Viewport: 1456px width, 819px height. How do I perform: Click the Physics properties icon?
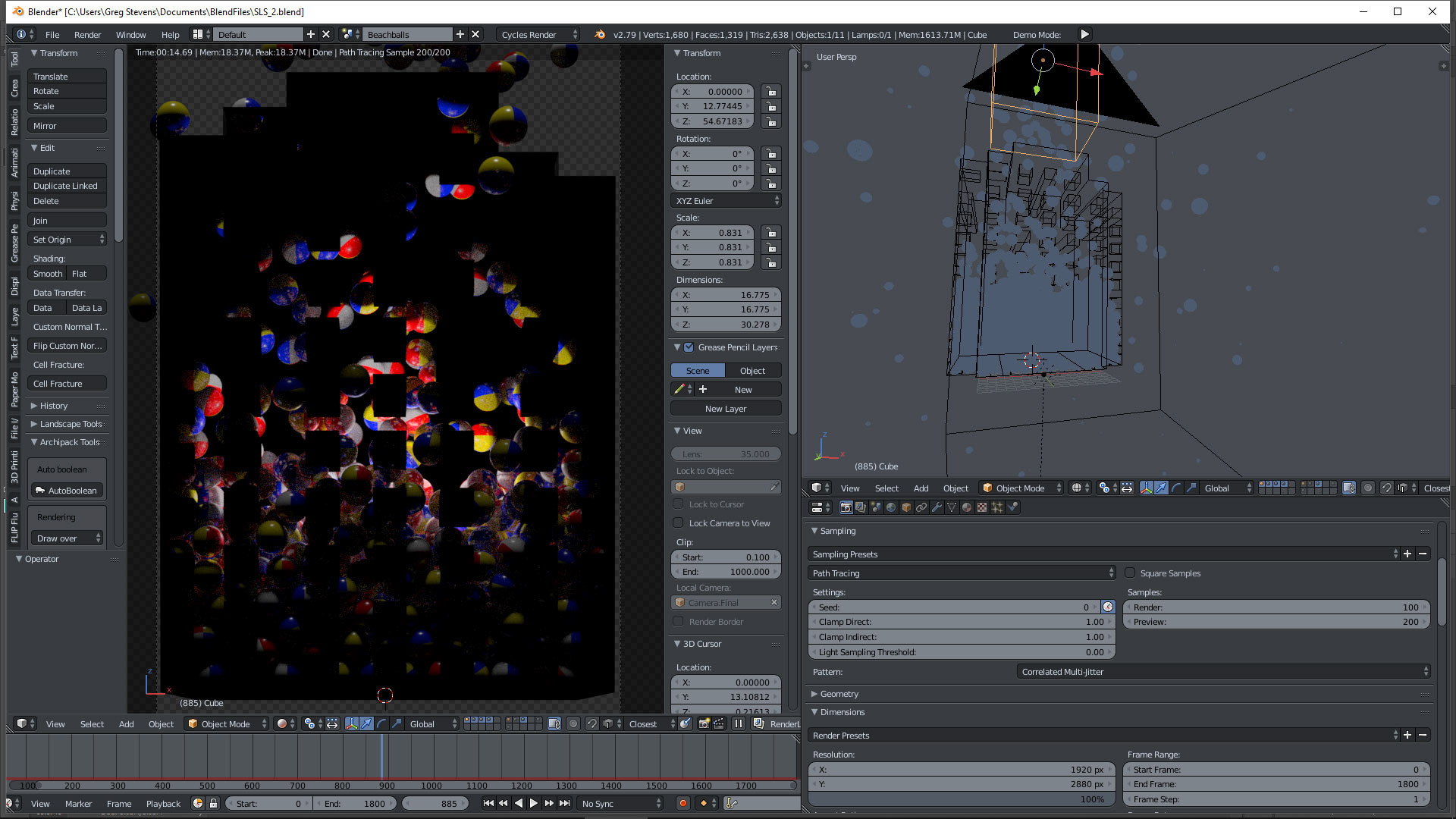tap(1012, 507)
